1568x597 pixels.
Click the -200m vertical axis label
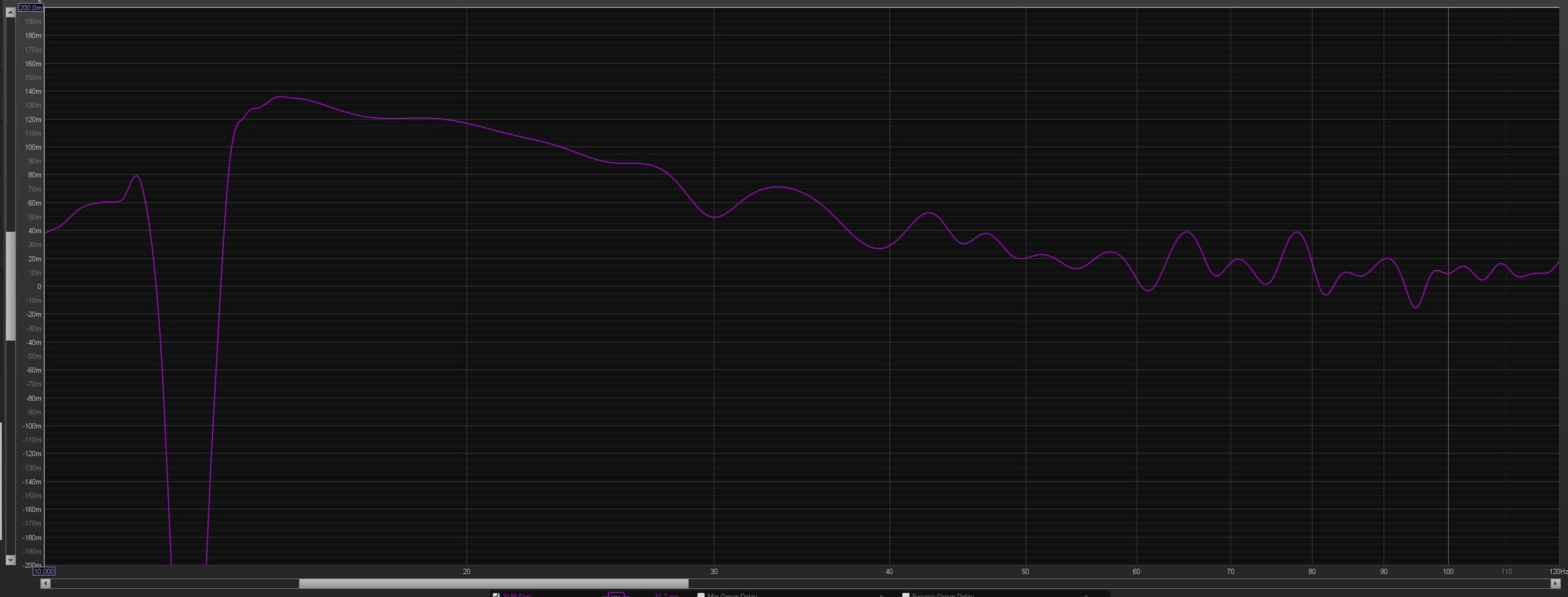(32, 565)
